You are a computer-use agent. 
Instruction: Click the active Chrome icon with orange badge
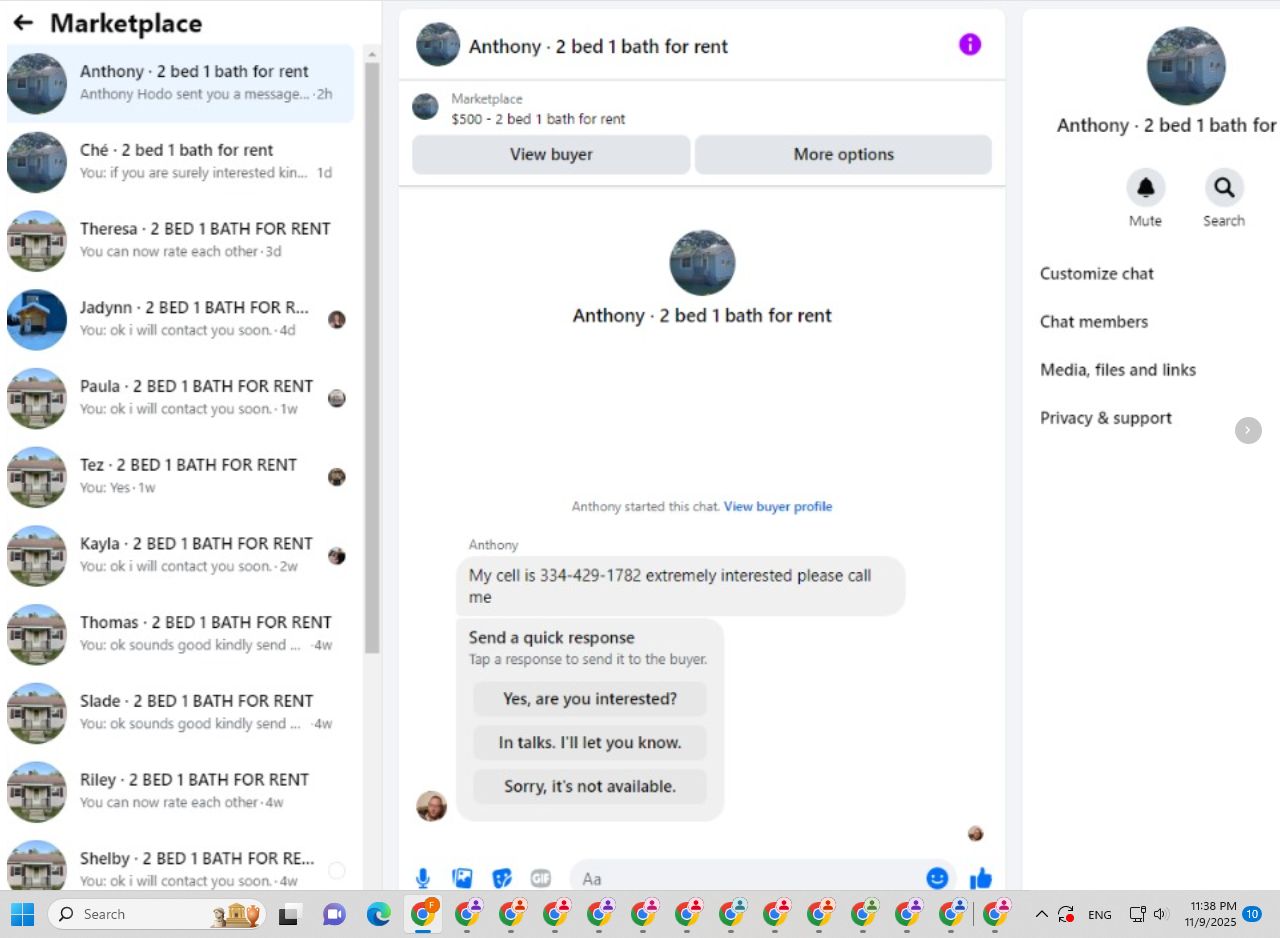424,914
